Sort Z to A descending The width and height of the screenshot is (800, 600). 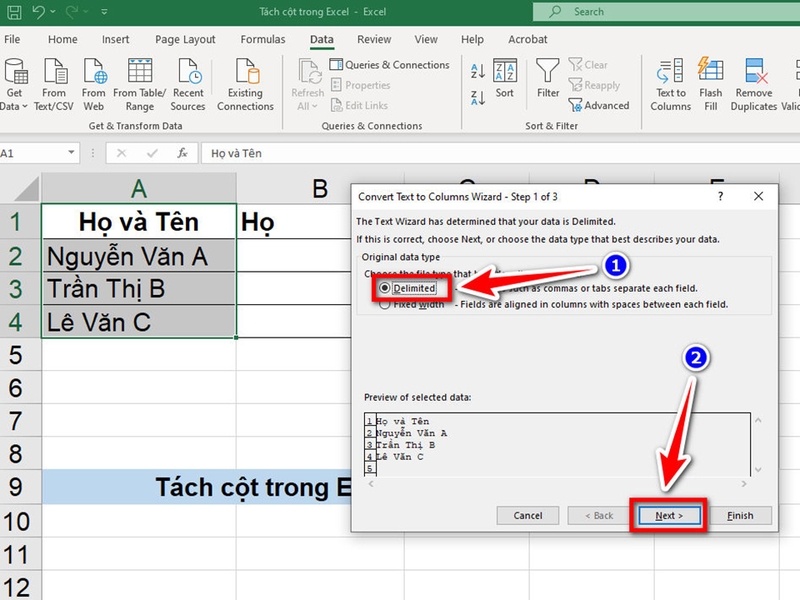[x=478, y=97]
